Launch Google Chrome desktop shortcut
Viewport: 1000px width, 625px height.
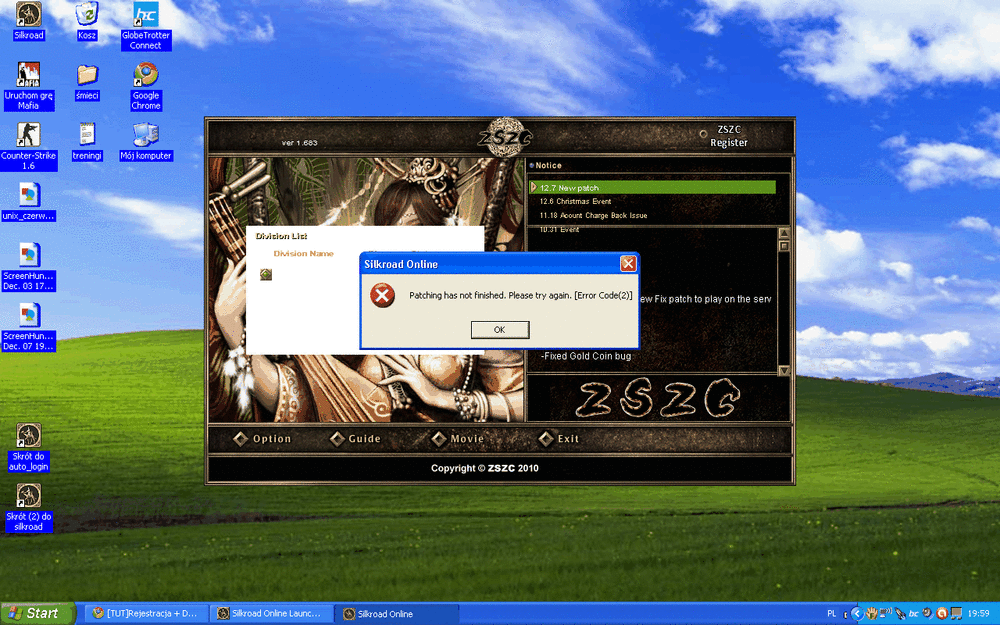pos(146,86)
